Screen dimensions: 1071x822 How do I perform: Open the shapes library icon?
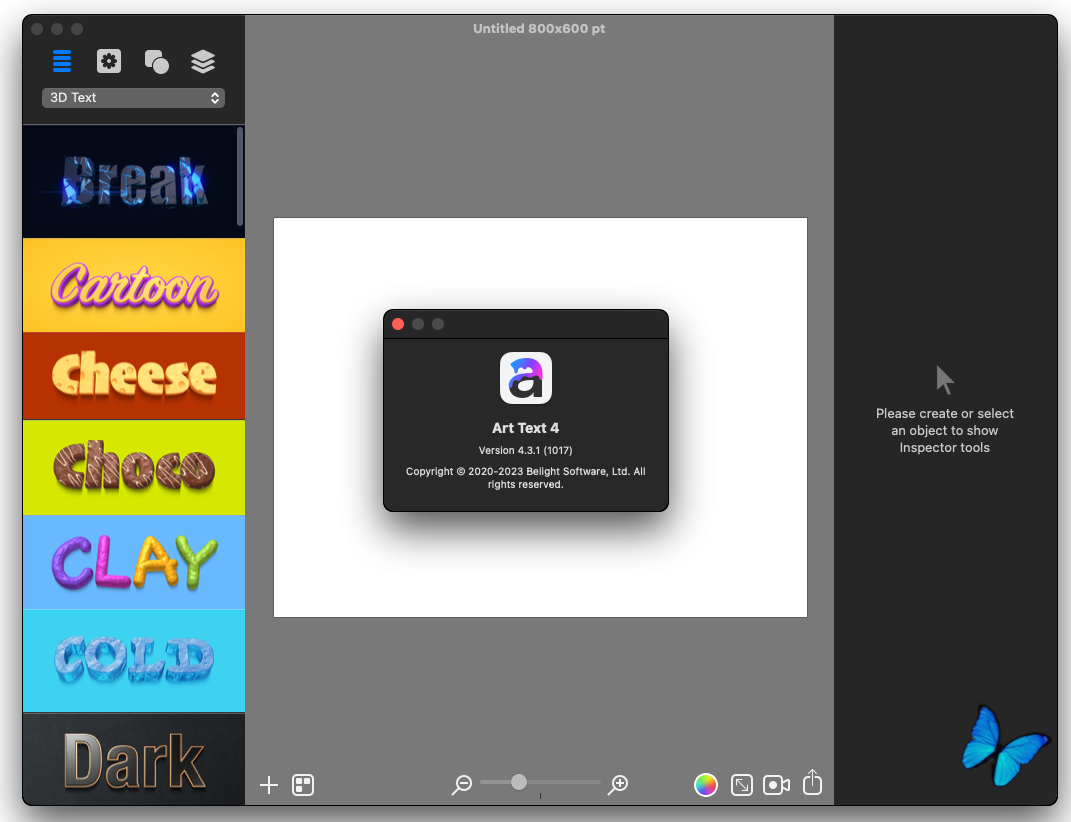pyautogui.click(x=156, y=61)
